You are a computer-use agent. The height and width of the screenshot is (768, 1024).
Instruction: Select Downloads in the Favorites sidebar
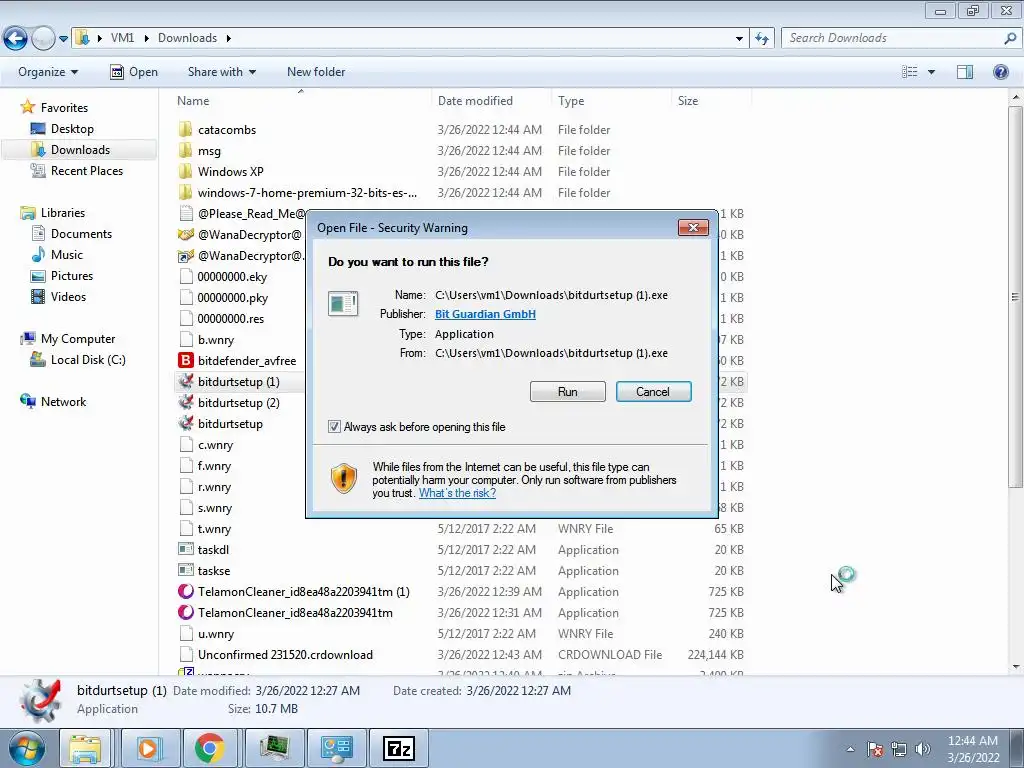[x=80, y=150]
